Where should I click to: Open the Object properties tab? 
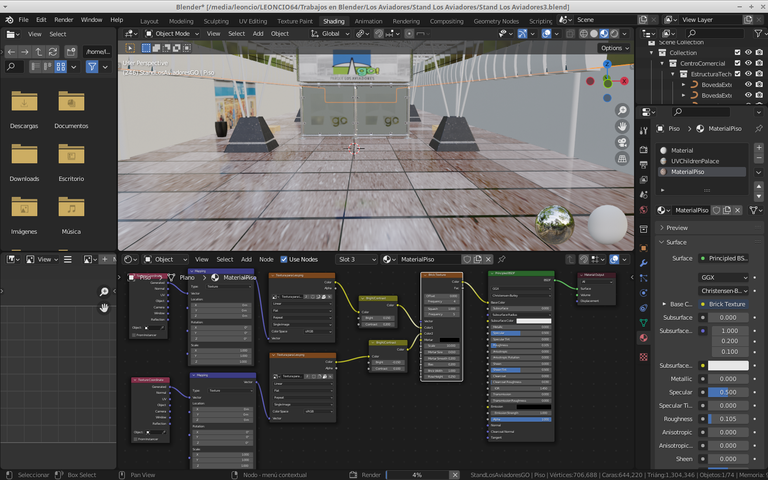644,248
